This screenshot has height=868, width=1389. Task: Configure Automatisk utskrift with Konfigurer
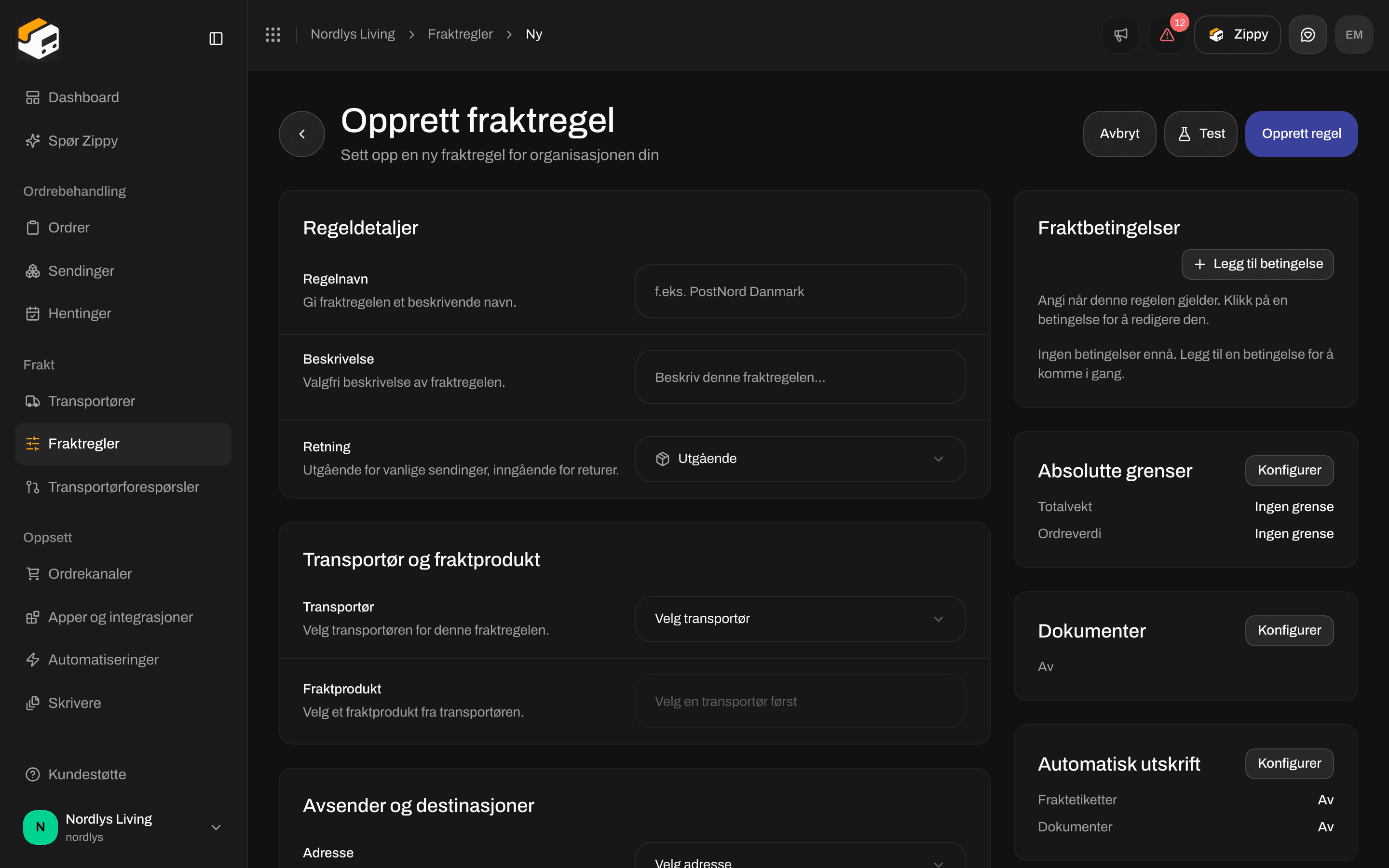pyautogui.click(x=1289, y=763)
